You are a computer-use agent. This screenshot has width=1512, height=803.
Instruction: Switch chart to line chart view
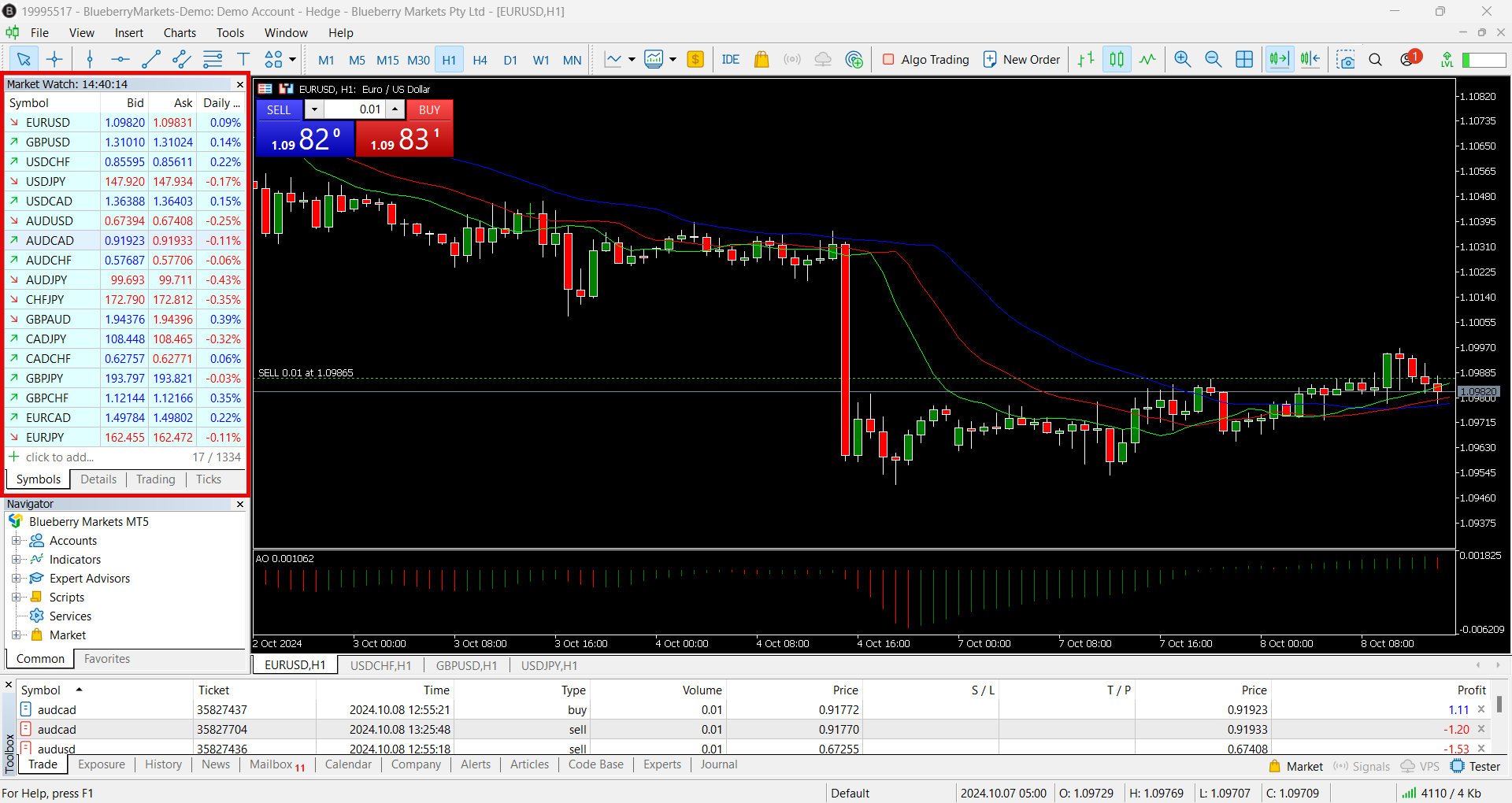(1147, 59)
